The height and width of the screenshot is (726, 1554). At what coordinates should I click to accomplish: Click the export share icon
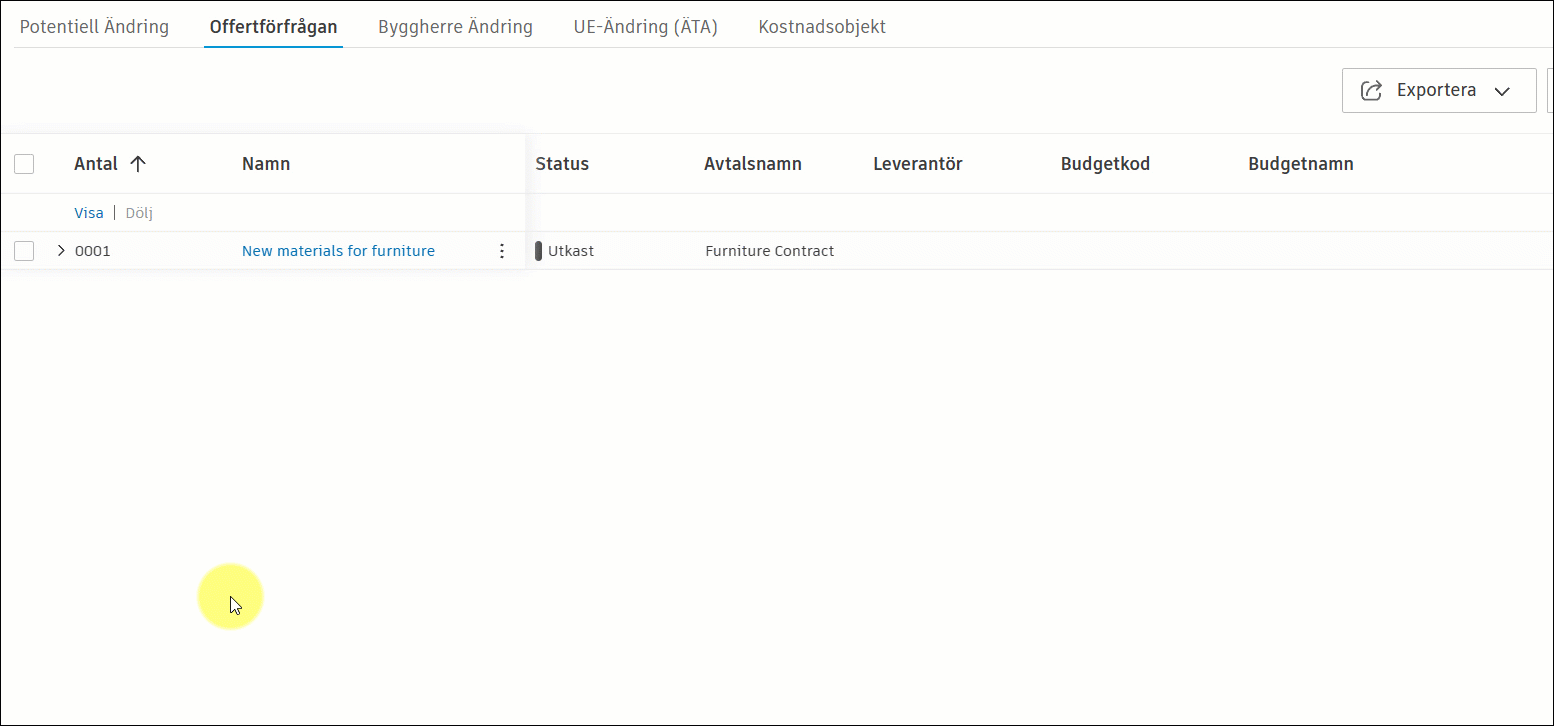click(1370, 90)
